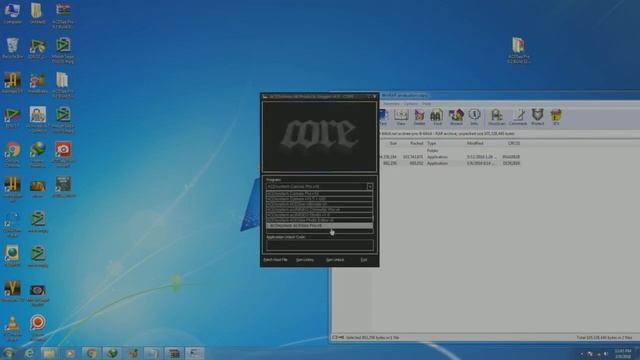Select the Google Chrome desktop shortcut
Screen dimensions: 640x360
[13, 154]
